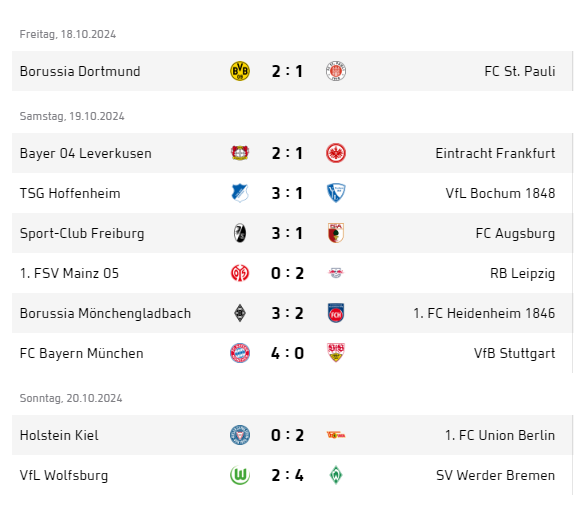Click the TSG Hoffenheim crest

[x=240, y=193]
